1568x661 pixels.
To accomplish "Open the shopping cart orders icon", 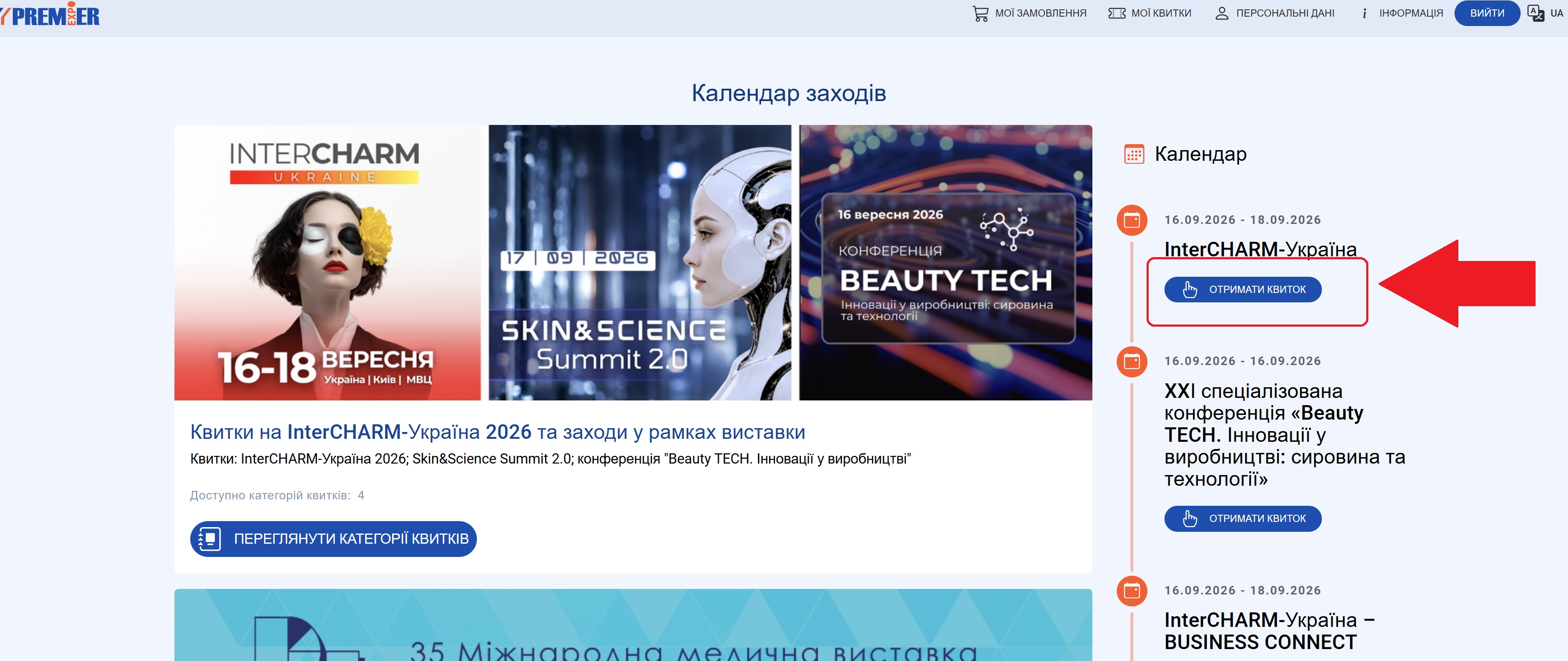I will (980, 13).
